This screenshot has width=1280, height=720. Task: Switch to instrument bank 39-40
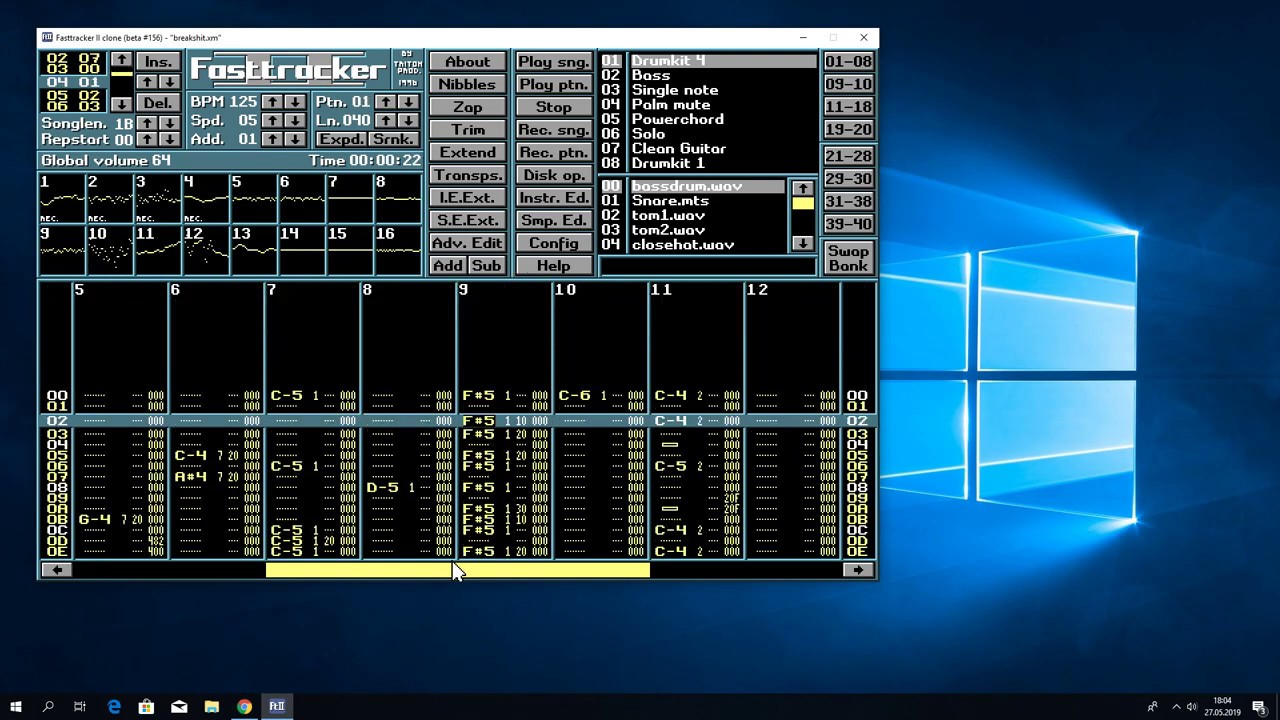click(x=848, y=224)
